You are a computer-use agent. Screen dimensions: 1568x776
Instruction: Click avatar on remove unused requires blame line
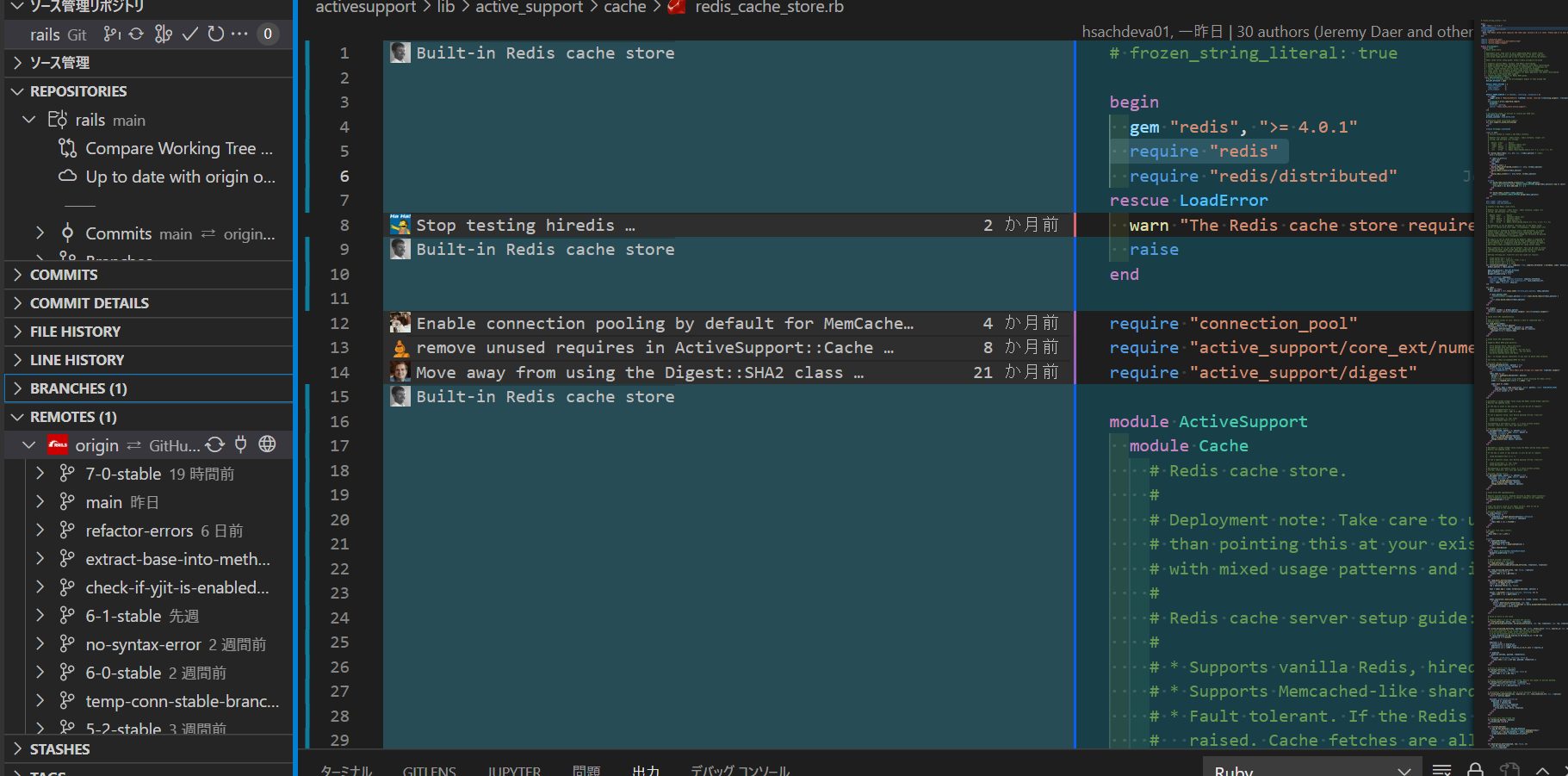click(x=400, y=347)
